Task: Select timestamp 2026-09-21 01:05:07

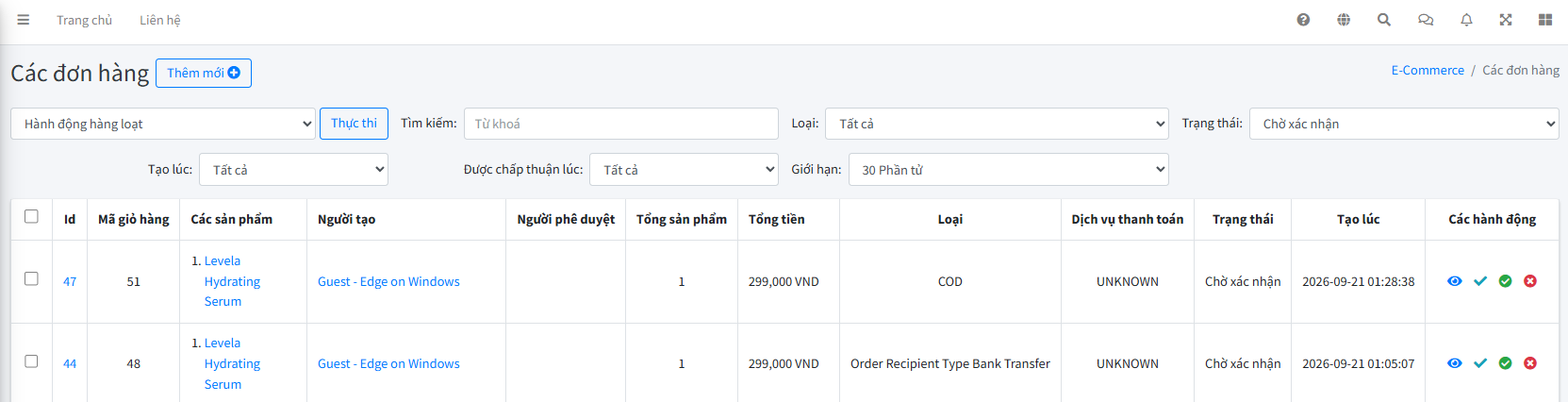Action: click(1359, 363)
